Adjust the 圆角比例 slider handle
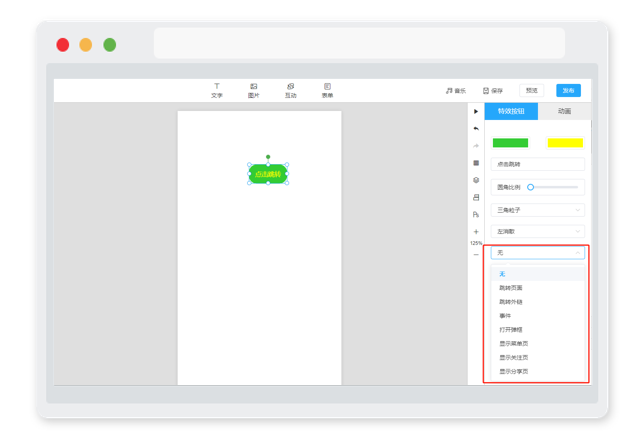Screen dimensions: 640x440 531,187
